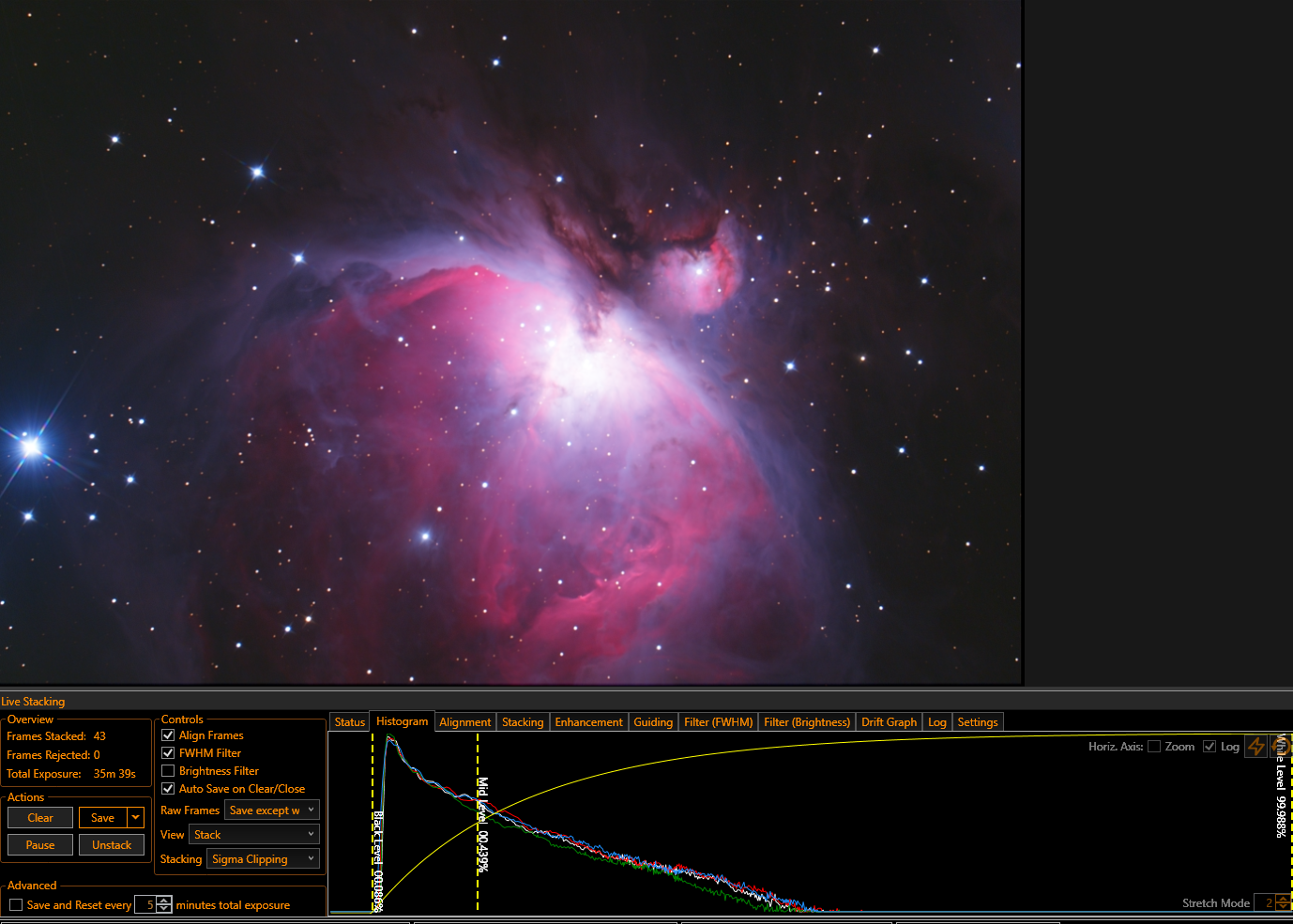Image resolution: width=1293 pixels, height=924 pixels.
Task: Switch to the Guiding tab
Action: tap(653, 722)
